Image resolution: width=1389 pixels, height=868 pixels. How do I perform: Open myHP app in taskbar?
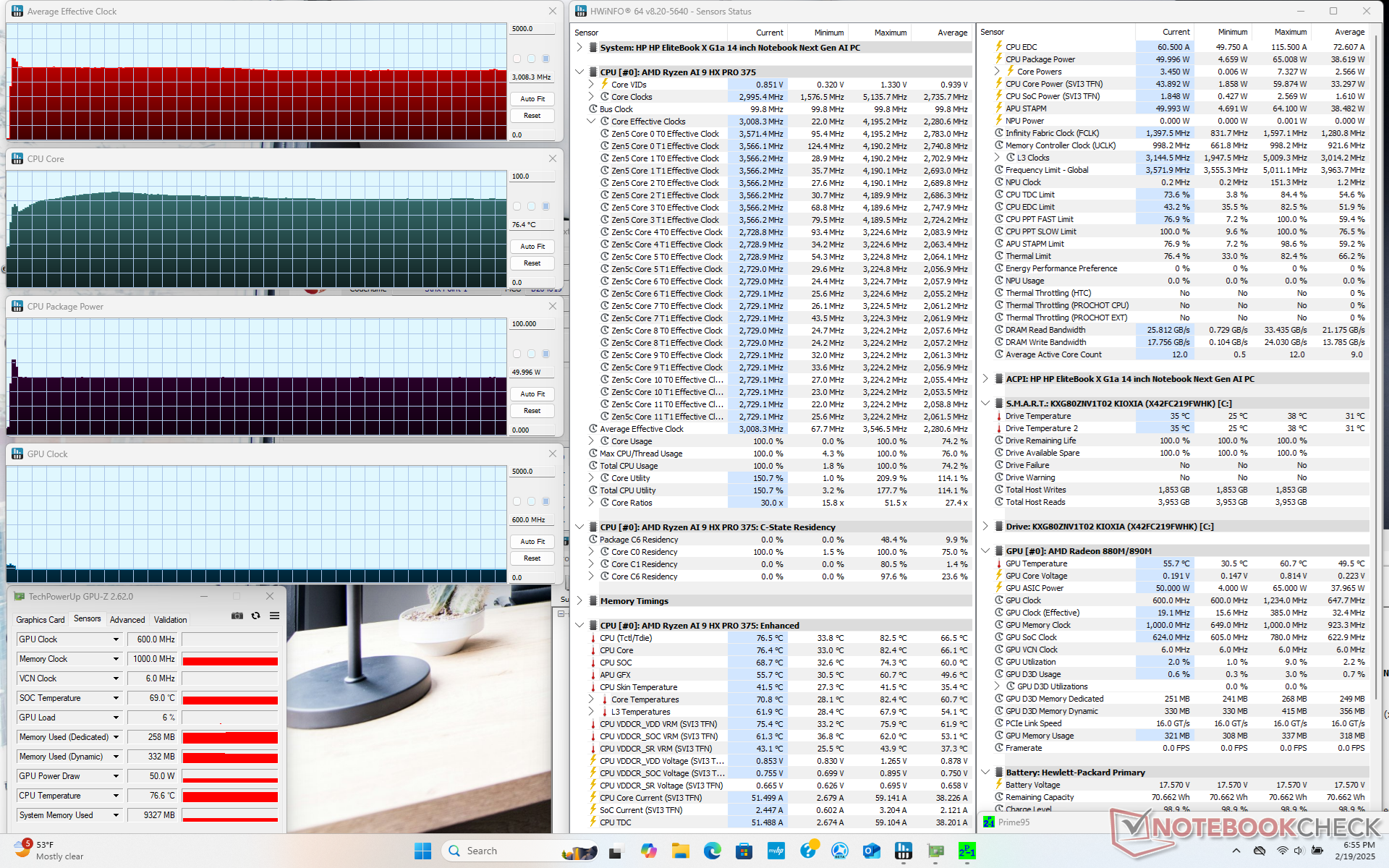click(x=776, y=851)
